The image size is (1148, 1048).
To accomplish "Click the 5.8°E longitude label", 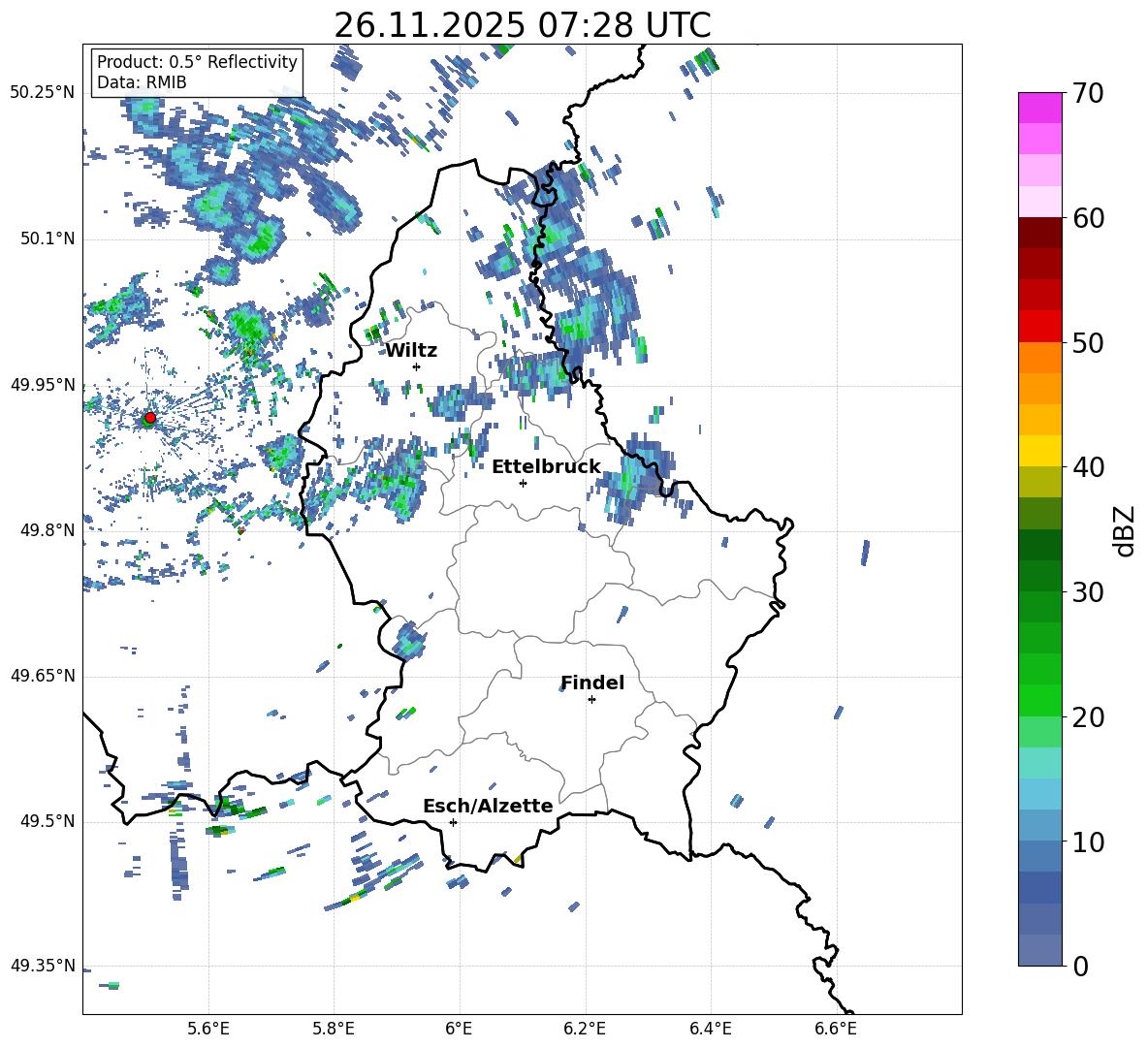I will pos(334,1029).
